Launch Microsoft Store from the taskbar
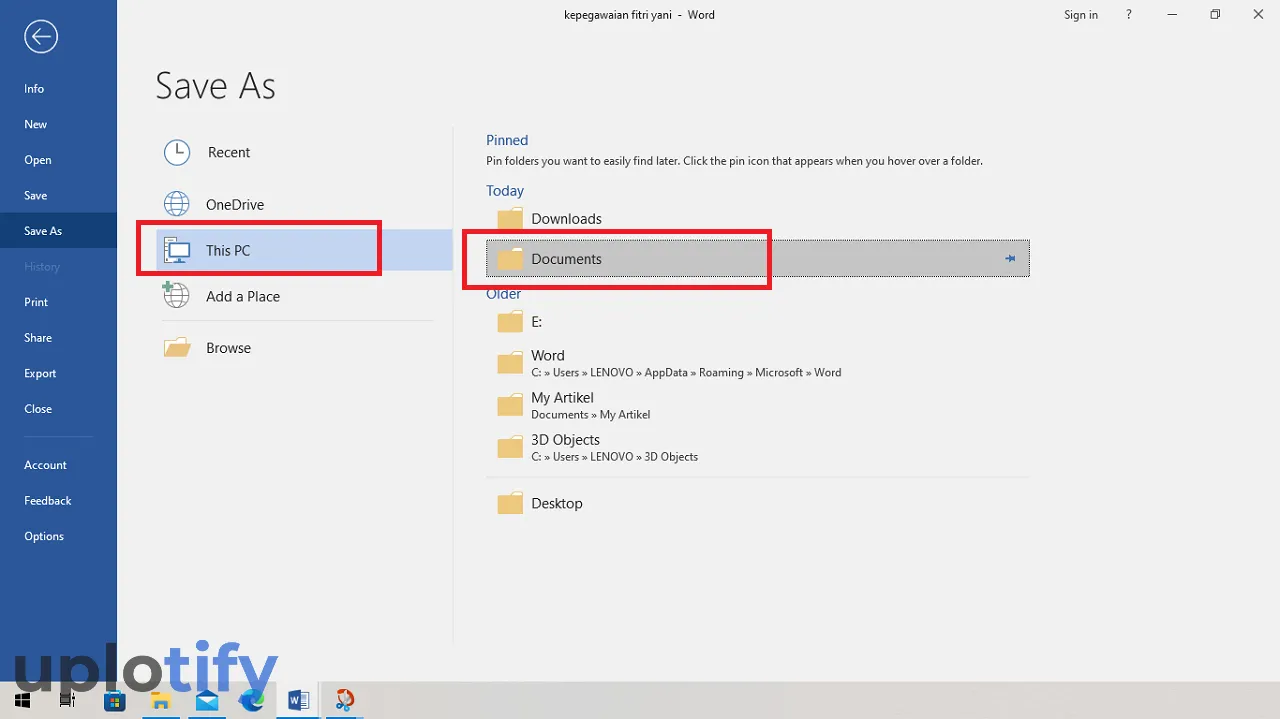This screenshot has width=1280, height=719. pos(115,700)
